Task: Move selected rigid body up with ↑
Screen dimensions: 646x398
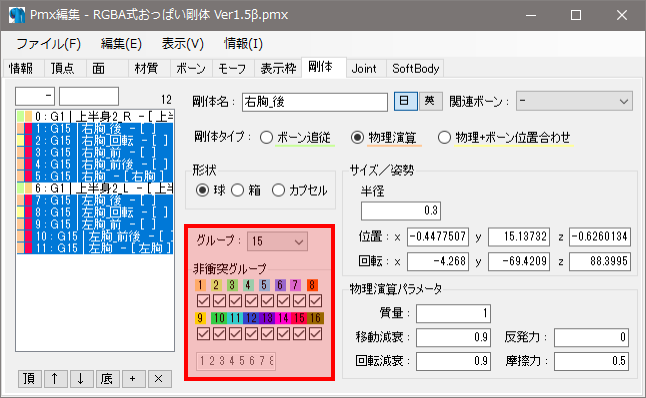Action: pos(55,379)
